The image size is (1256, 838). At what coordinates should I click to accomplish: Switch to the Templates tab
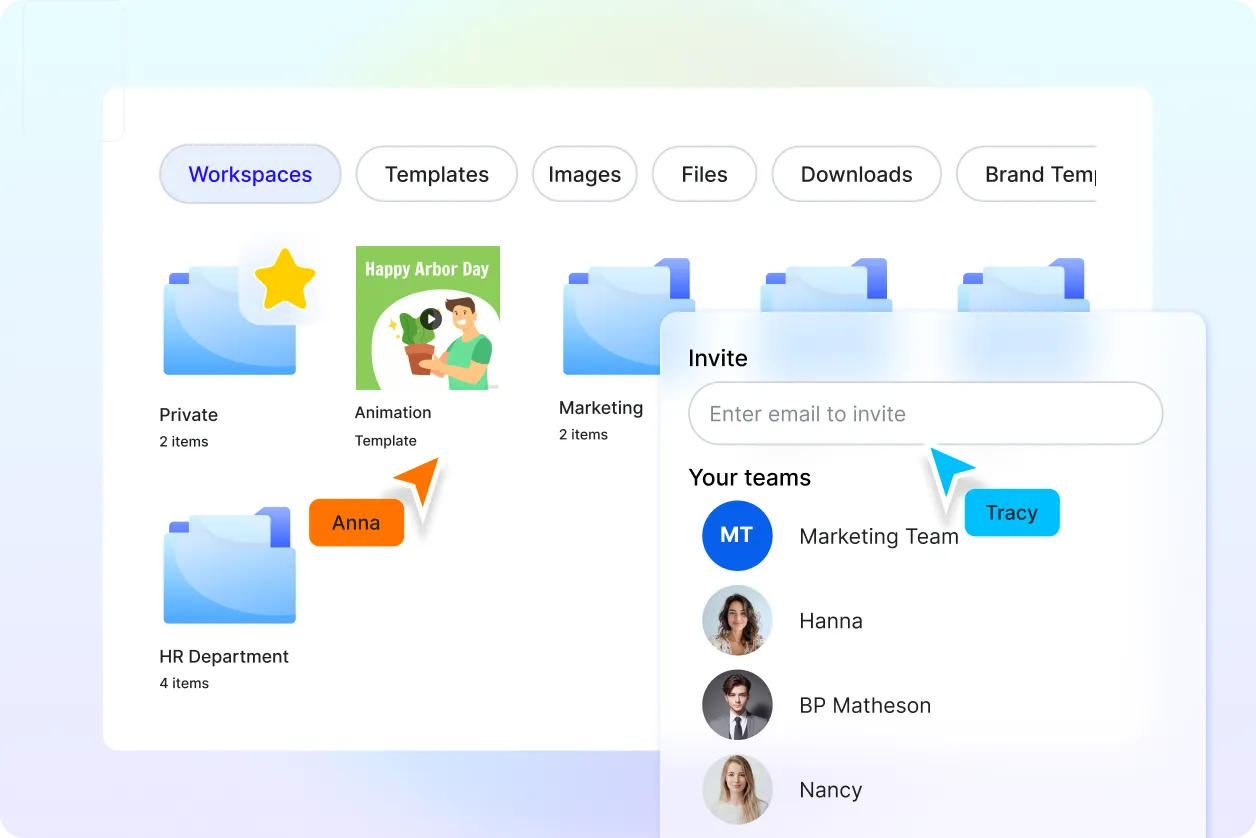(x=436, y=174)
